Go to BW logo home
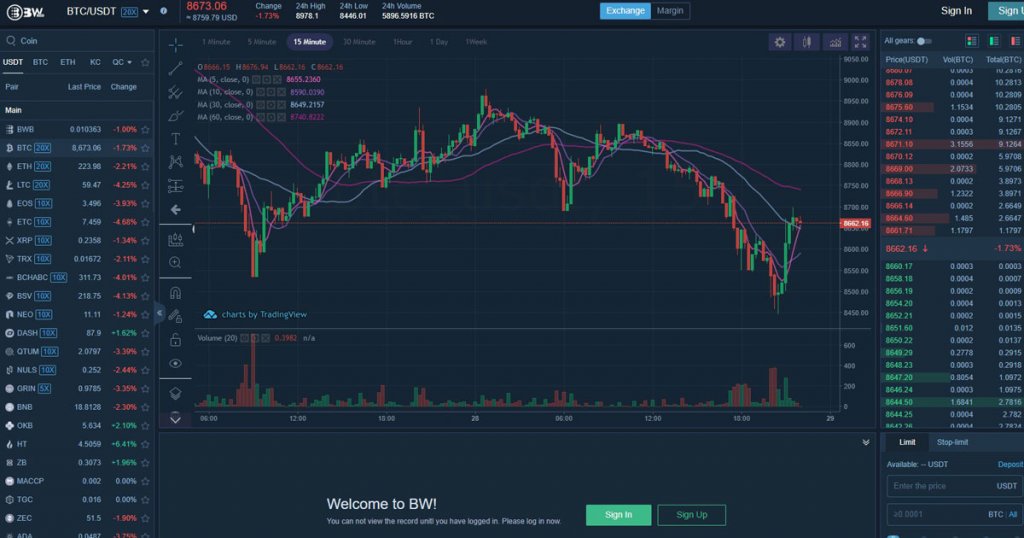This screenshot has height=538, width=1024. [x=25, y=12]
